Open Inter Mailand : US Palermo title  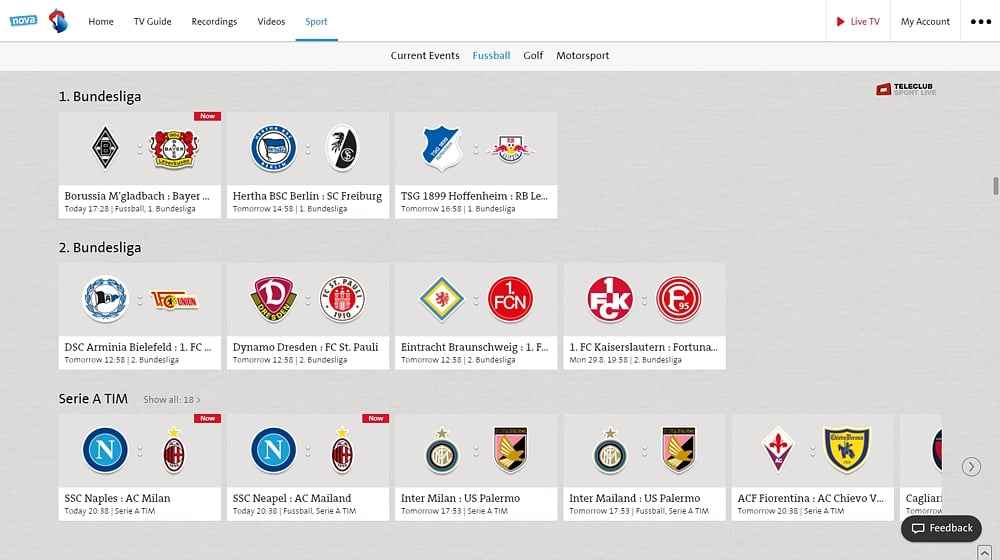[635, 498]
